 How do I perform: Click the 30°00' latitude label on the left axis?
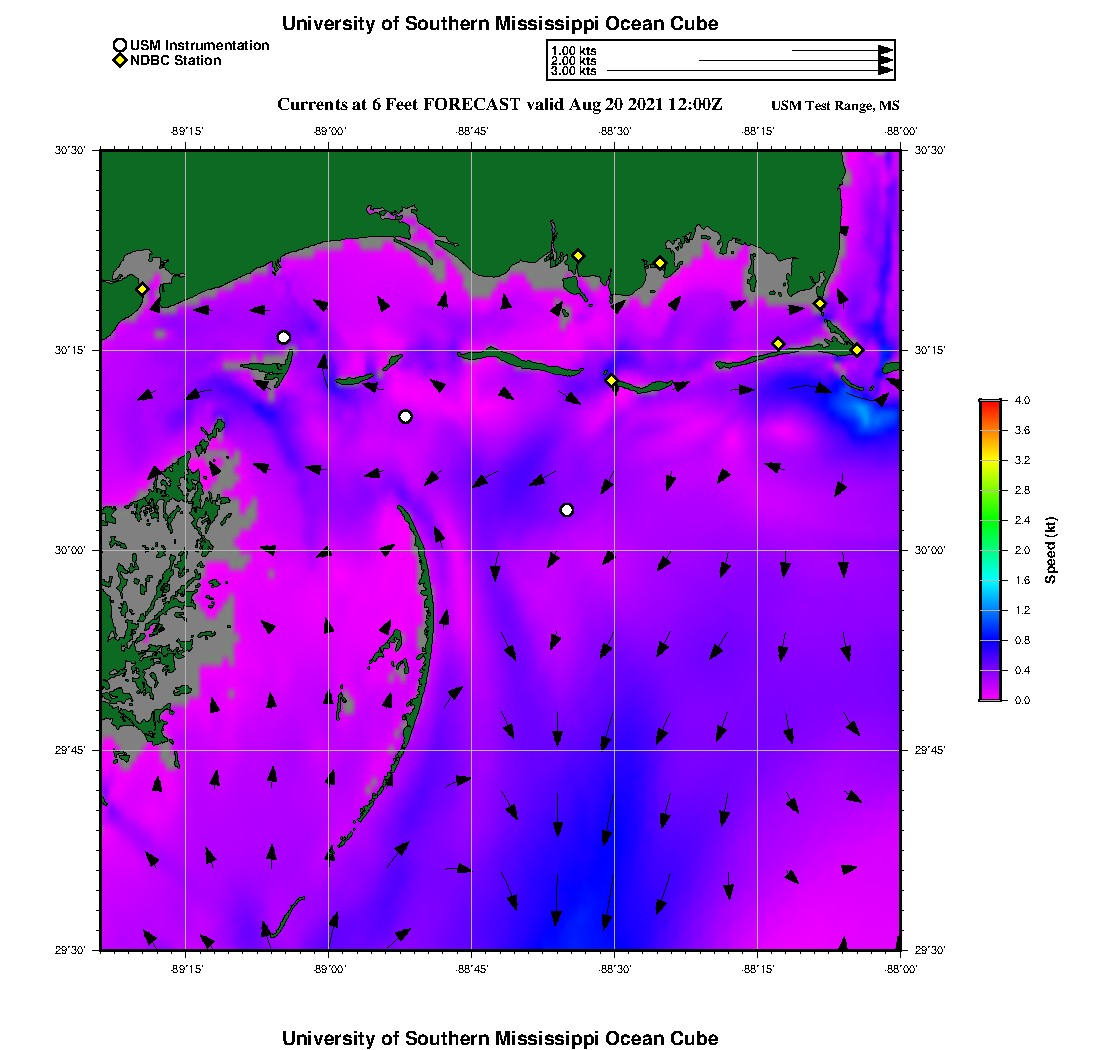point(70,550)
